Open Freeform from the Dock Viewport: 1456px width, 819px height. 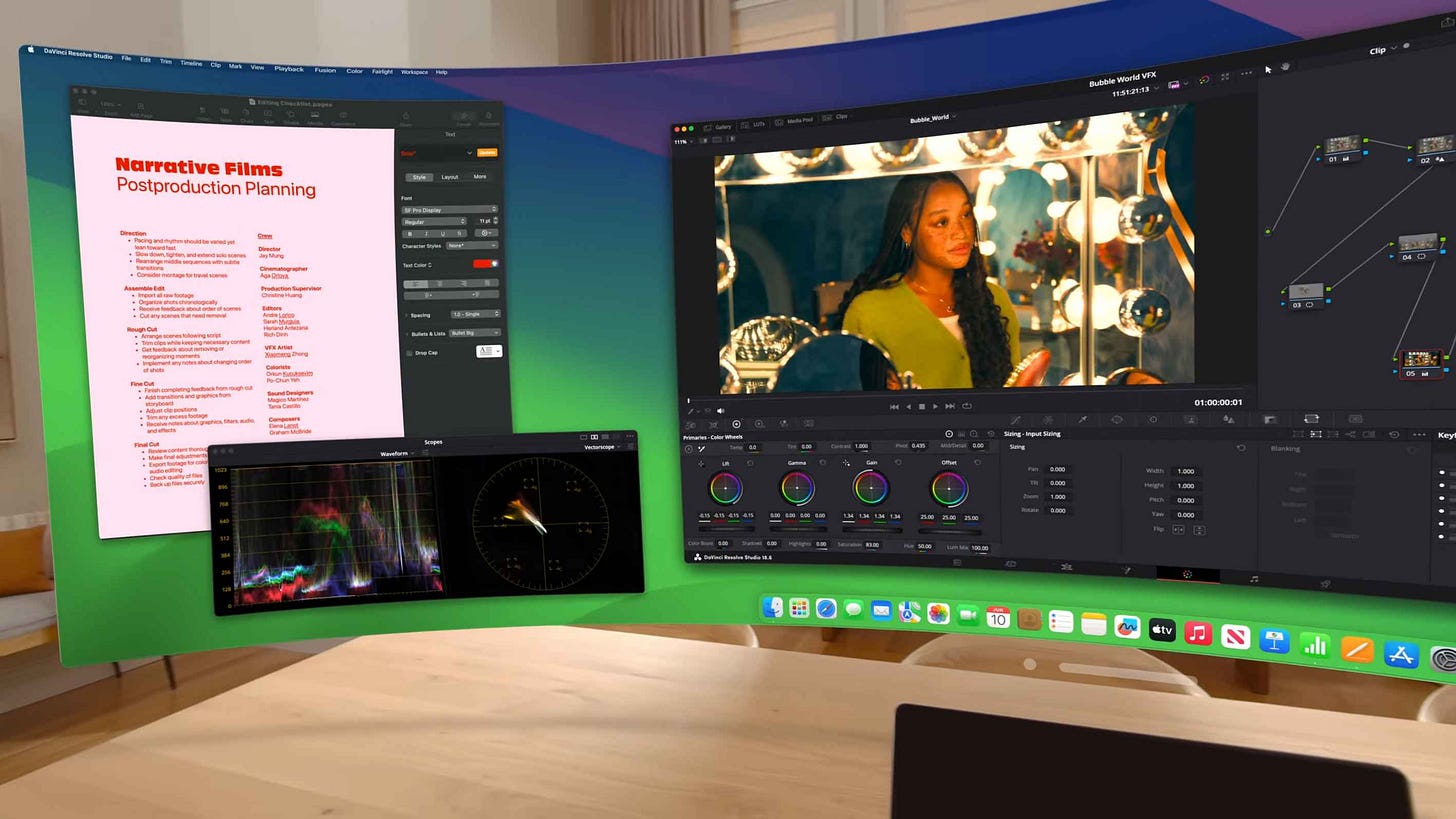click(1127, 626)
